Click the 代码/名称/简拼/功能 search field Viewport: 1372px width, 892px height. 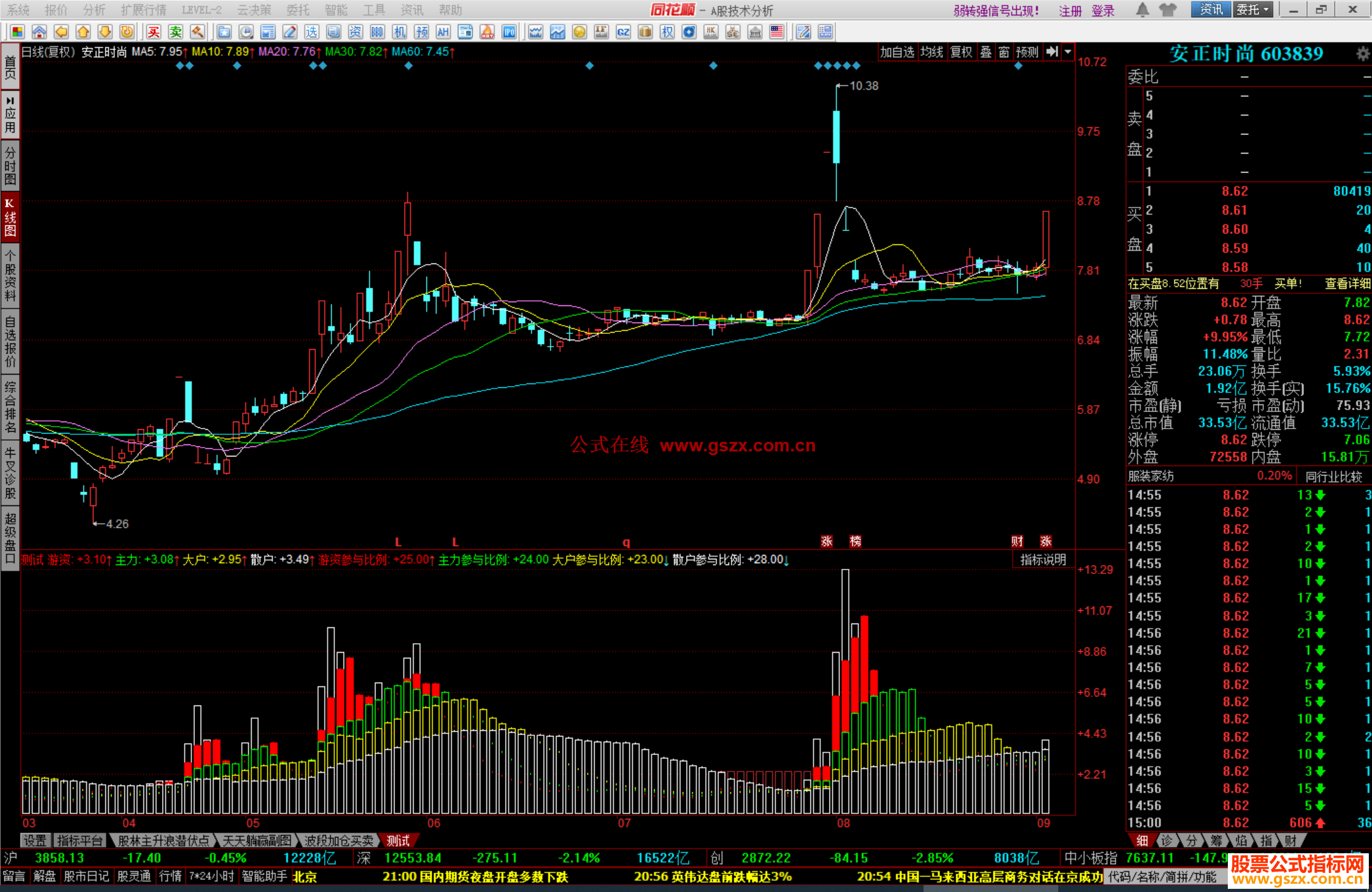[1162, 877]
